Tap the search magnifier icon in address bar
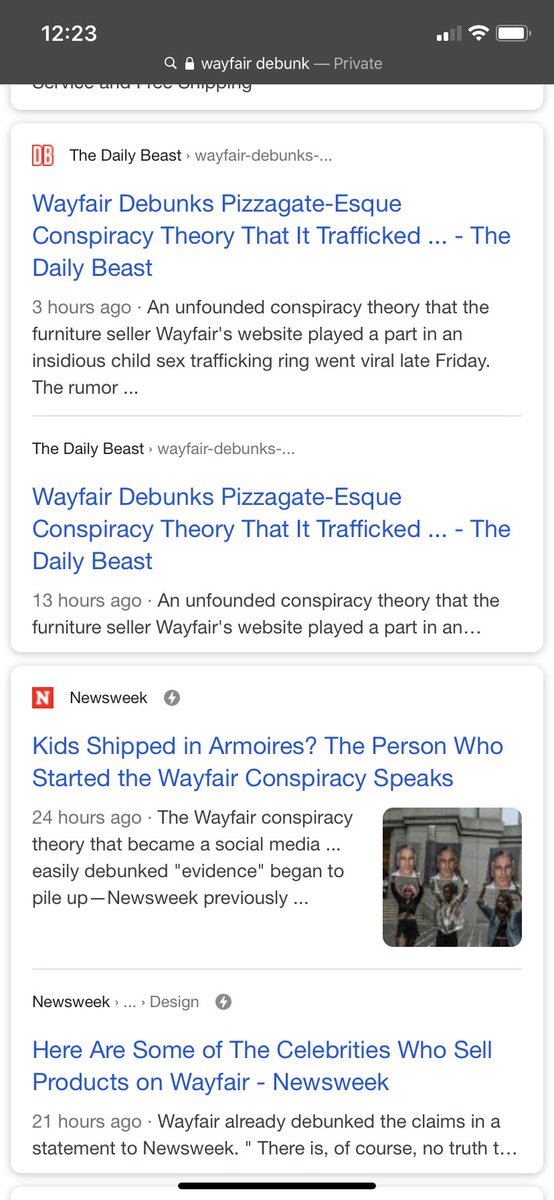 (171, 63)
